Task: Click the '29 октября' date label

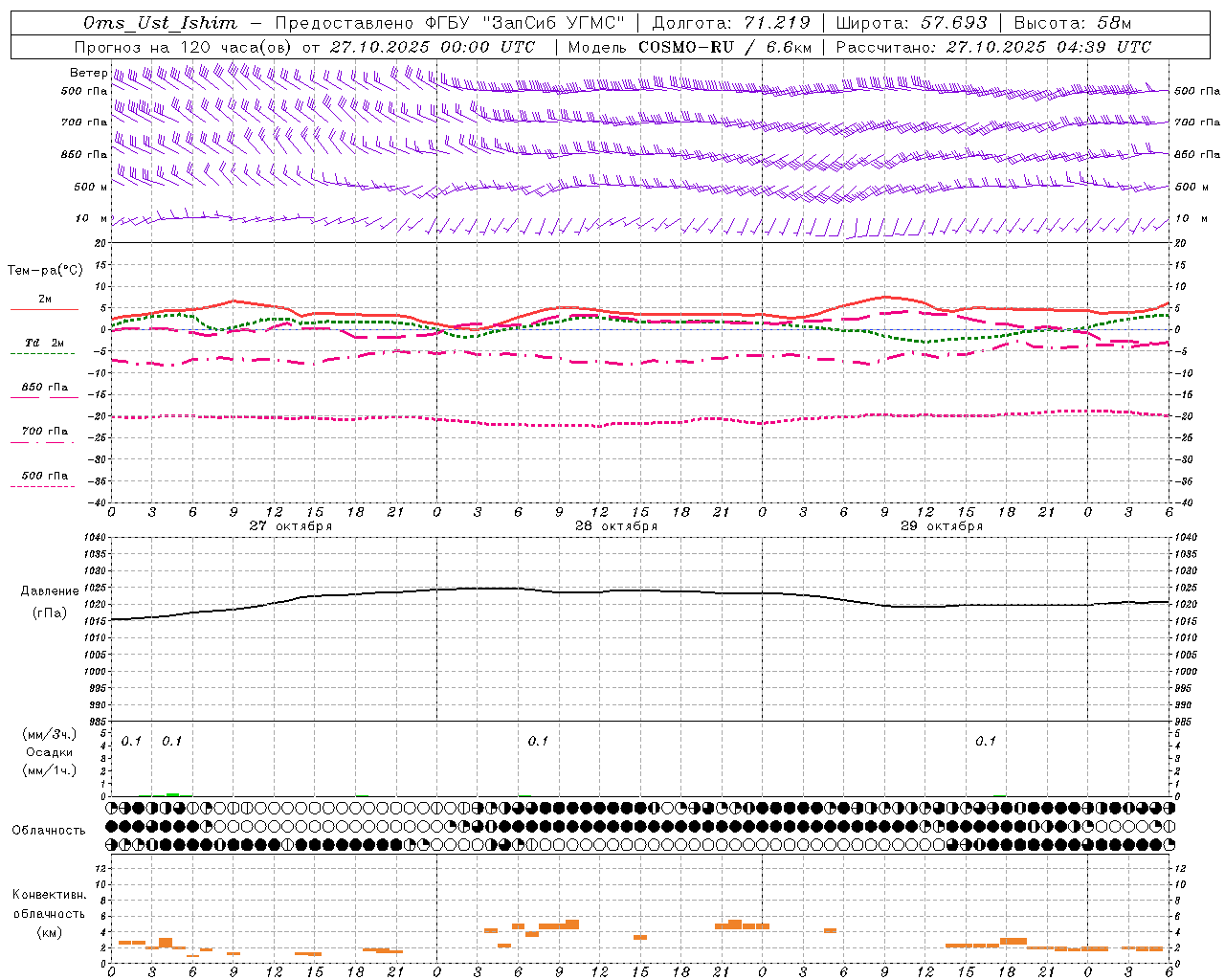Action: 942,526
